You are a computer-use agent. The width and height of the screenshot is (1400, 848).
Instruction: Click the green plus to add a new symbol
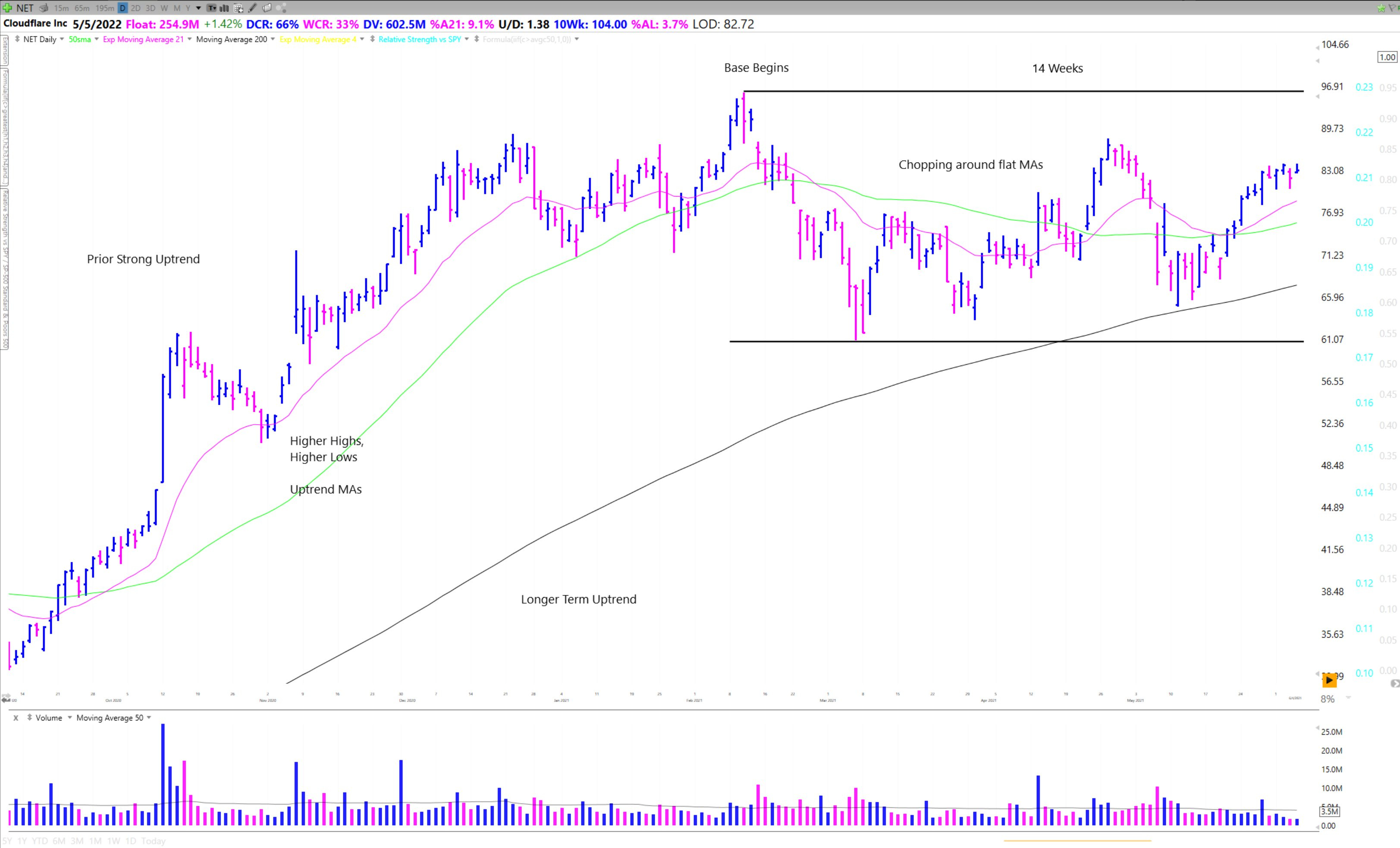tap(7, 8)
